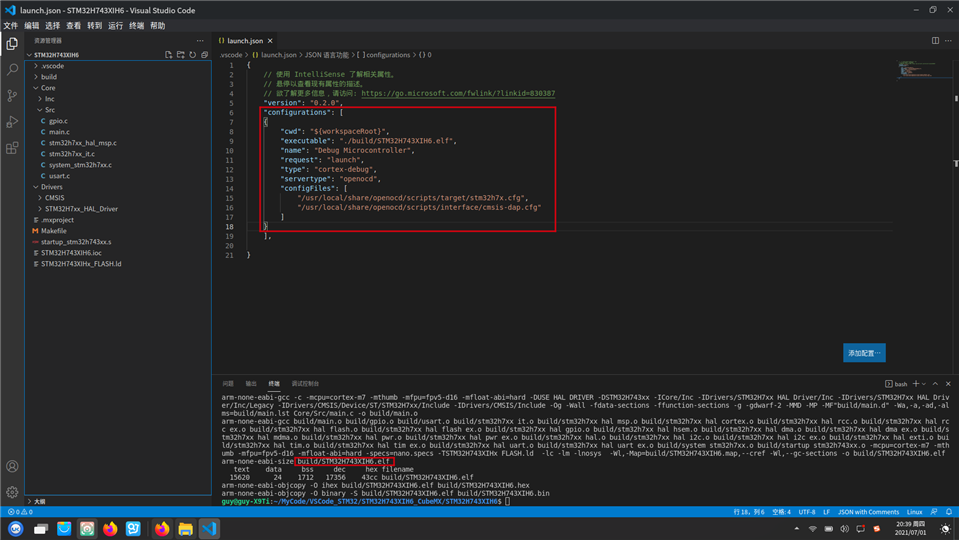
Task: Open the 选择 menu
Action: (x=53, y=26)
